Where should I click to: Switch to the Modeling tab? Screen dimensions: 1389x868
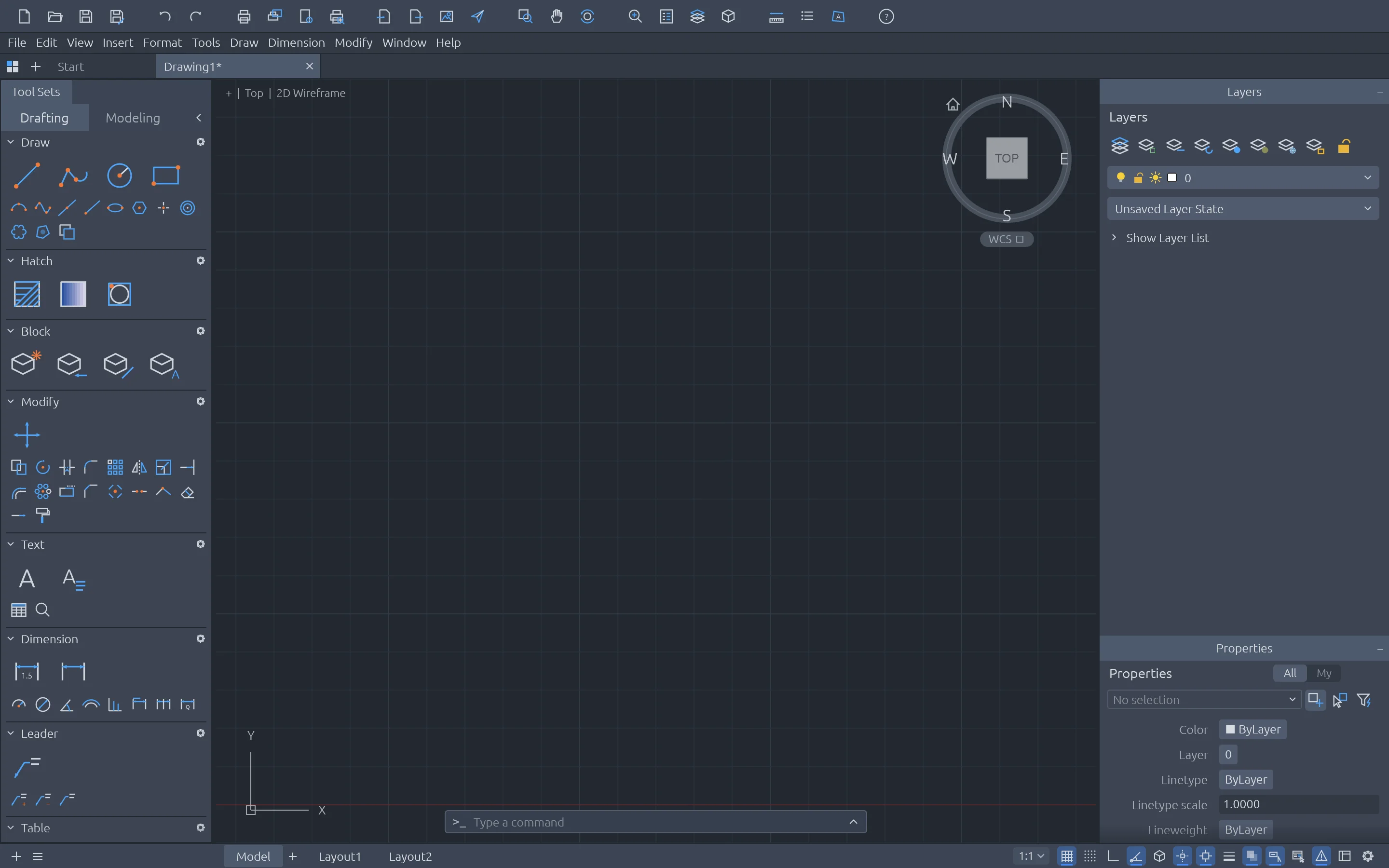click(x=133, y=118)
